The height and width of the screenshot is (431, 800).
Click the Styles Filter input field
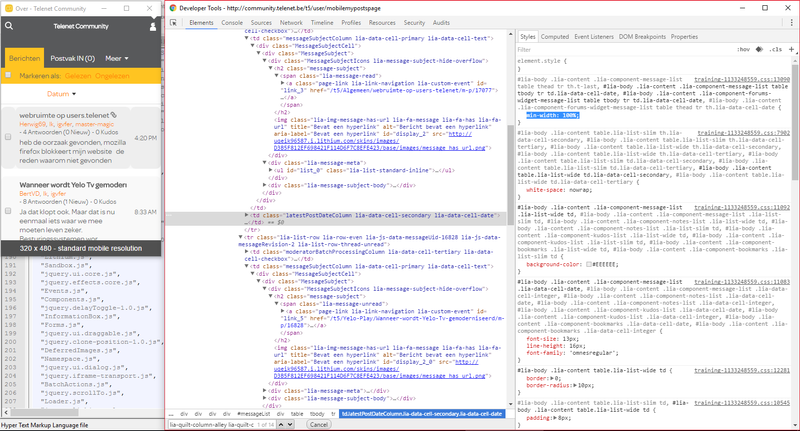coord(622,49)
